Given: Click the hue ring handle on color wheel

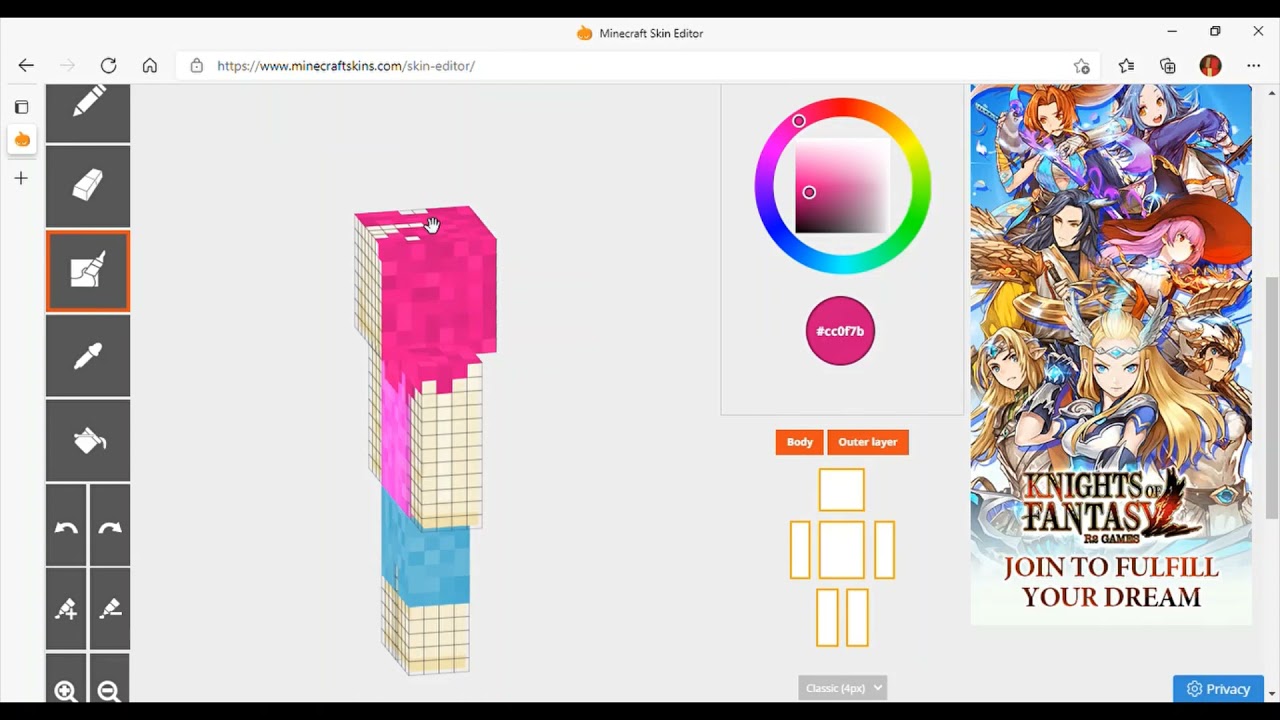Looking at the screenshot, I should [799, 121].
